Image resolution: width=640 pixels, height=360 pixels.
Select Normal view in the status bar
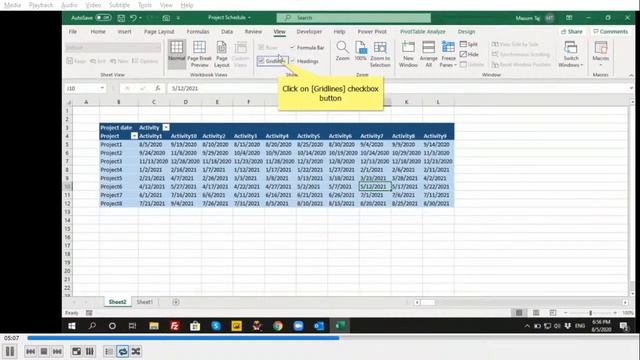(519, 313)
